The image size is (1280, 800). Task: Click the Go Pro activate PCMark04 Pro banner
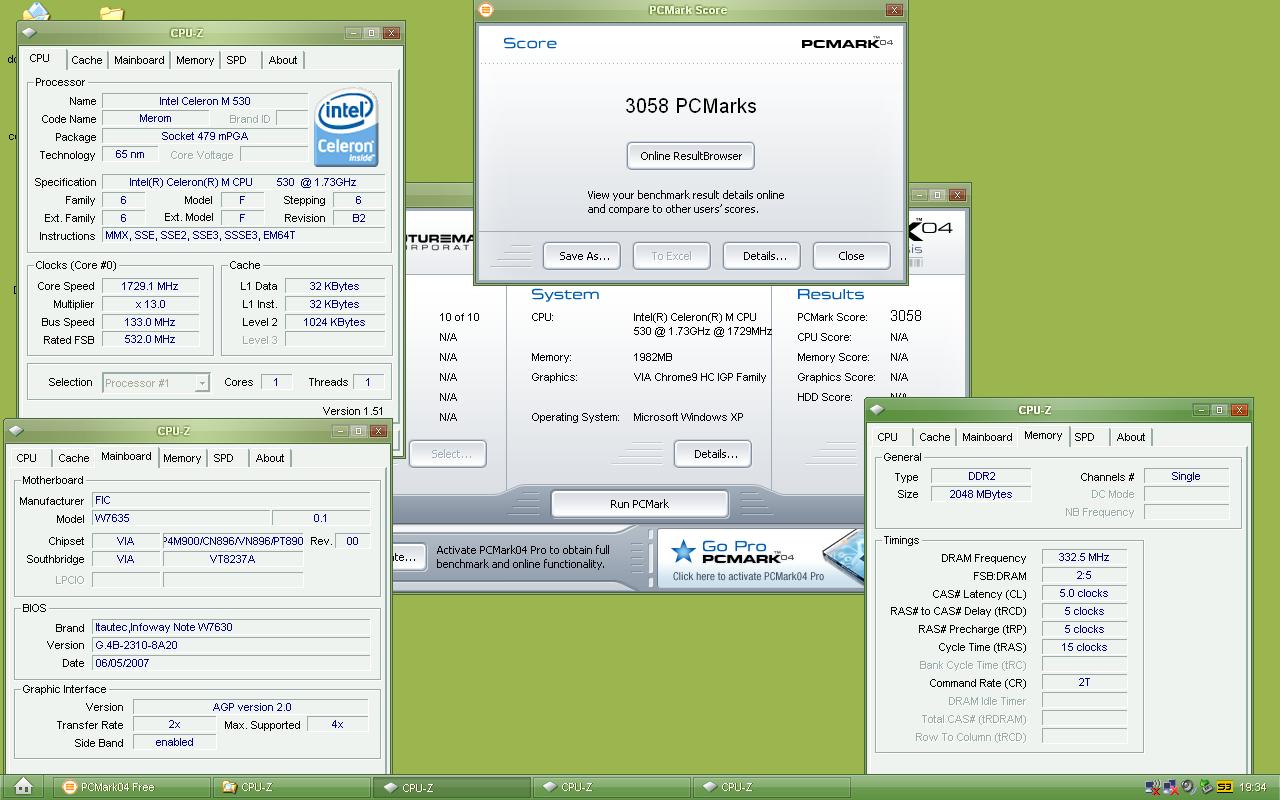[760, 558]
